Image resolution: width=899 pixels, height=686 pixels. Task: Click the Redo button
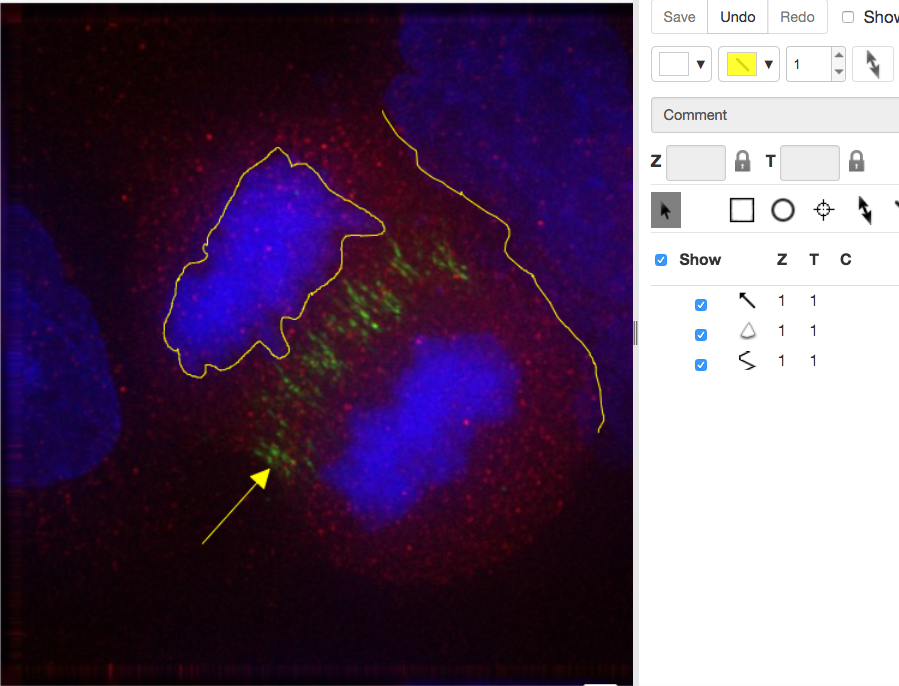(x=797, y=17)
